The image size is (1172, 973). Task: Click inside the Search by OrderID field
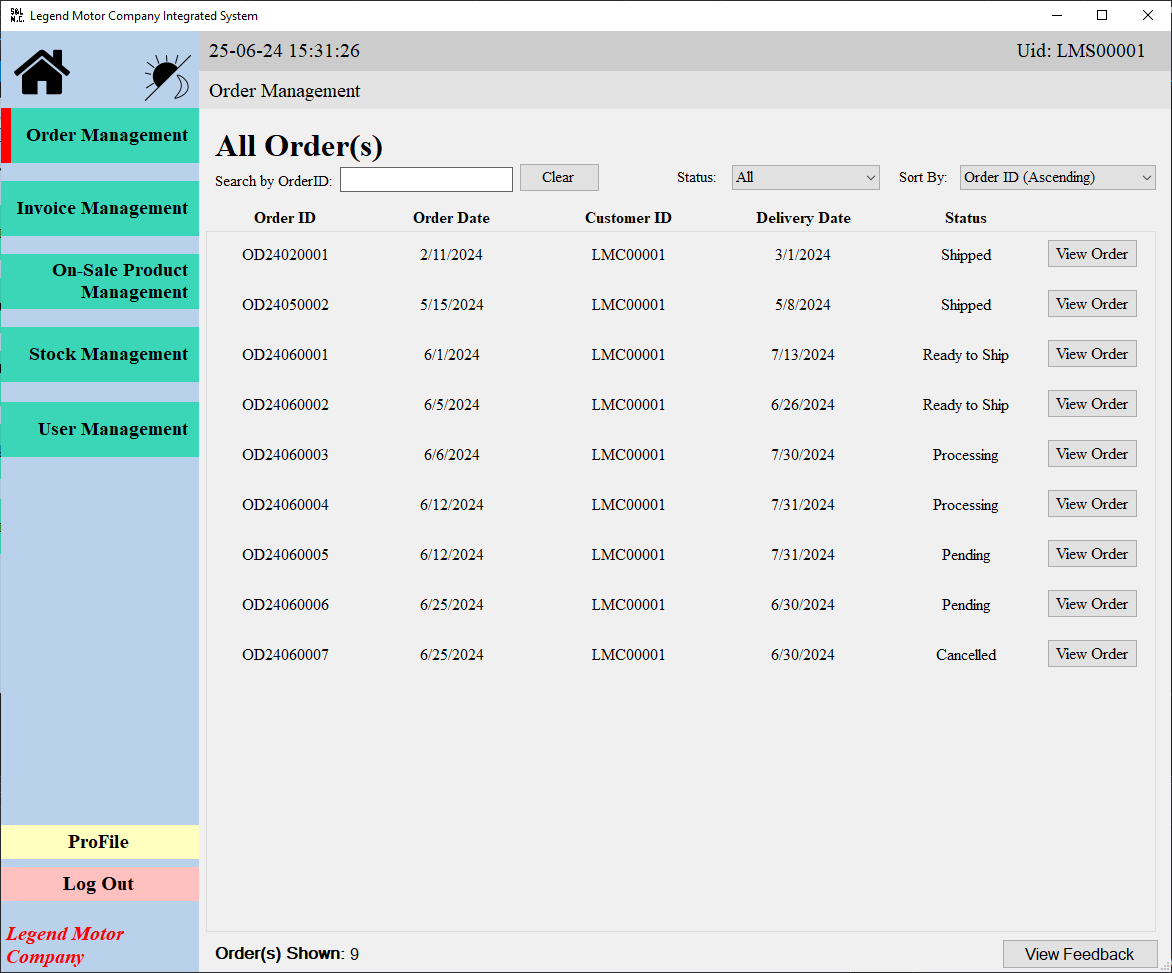coord(426,178)
